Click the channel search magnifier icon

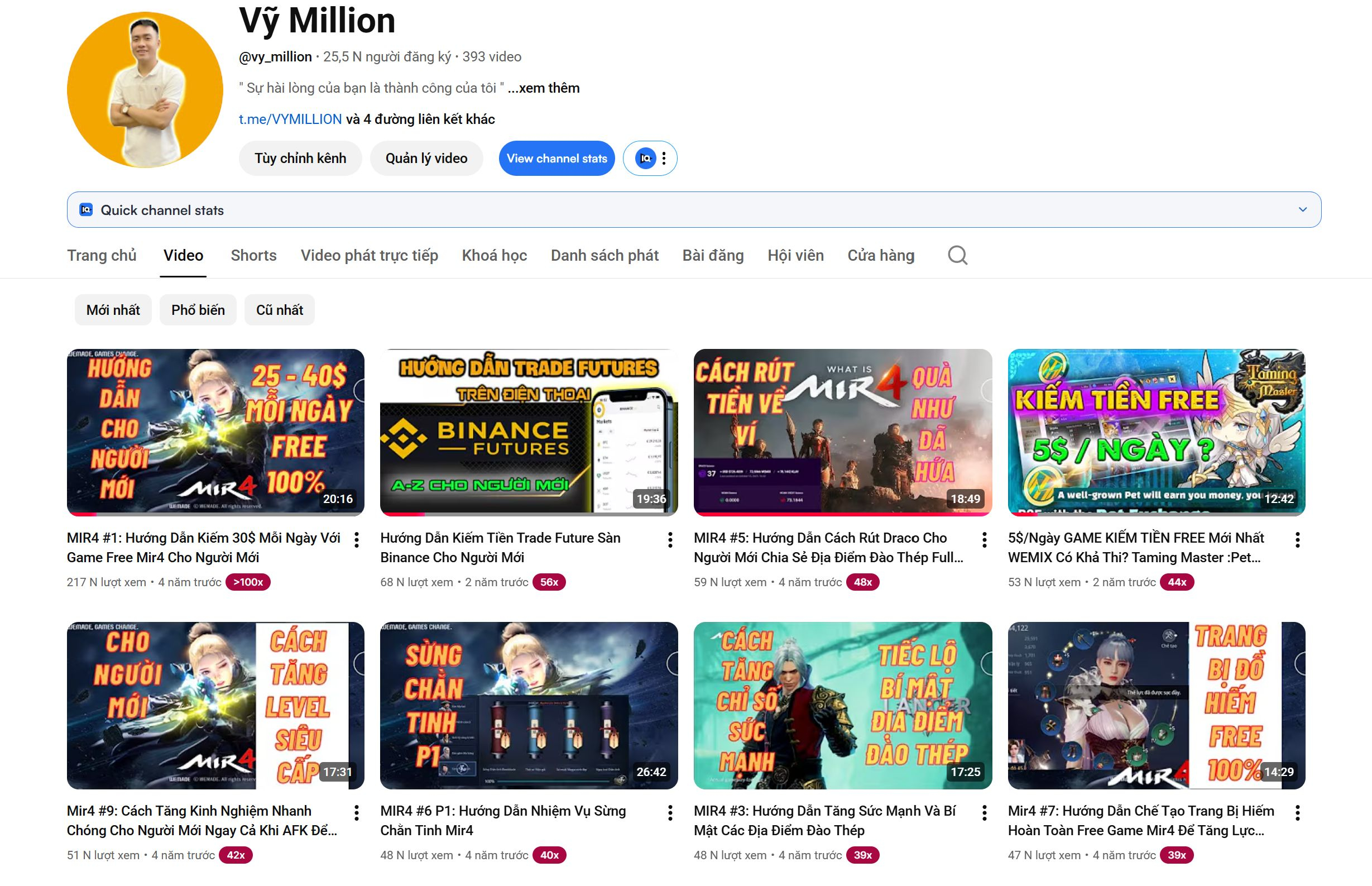click(x=957, y=255)
